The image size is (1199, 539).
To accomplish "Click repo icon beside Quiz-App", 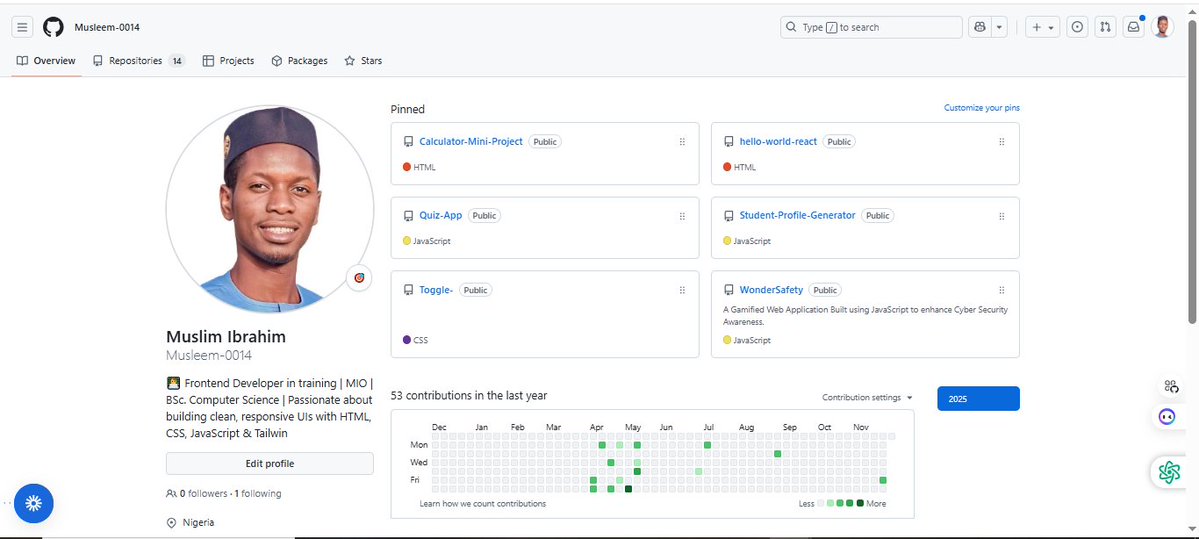I will tap(408, 216).
